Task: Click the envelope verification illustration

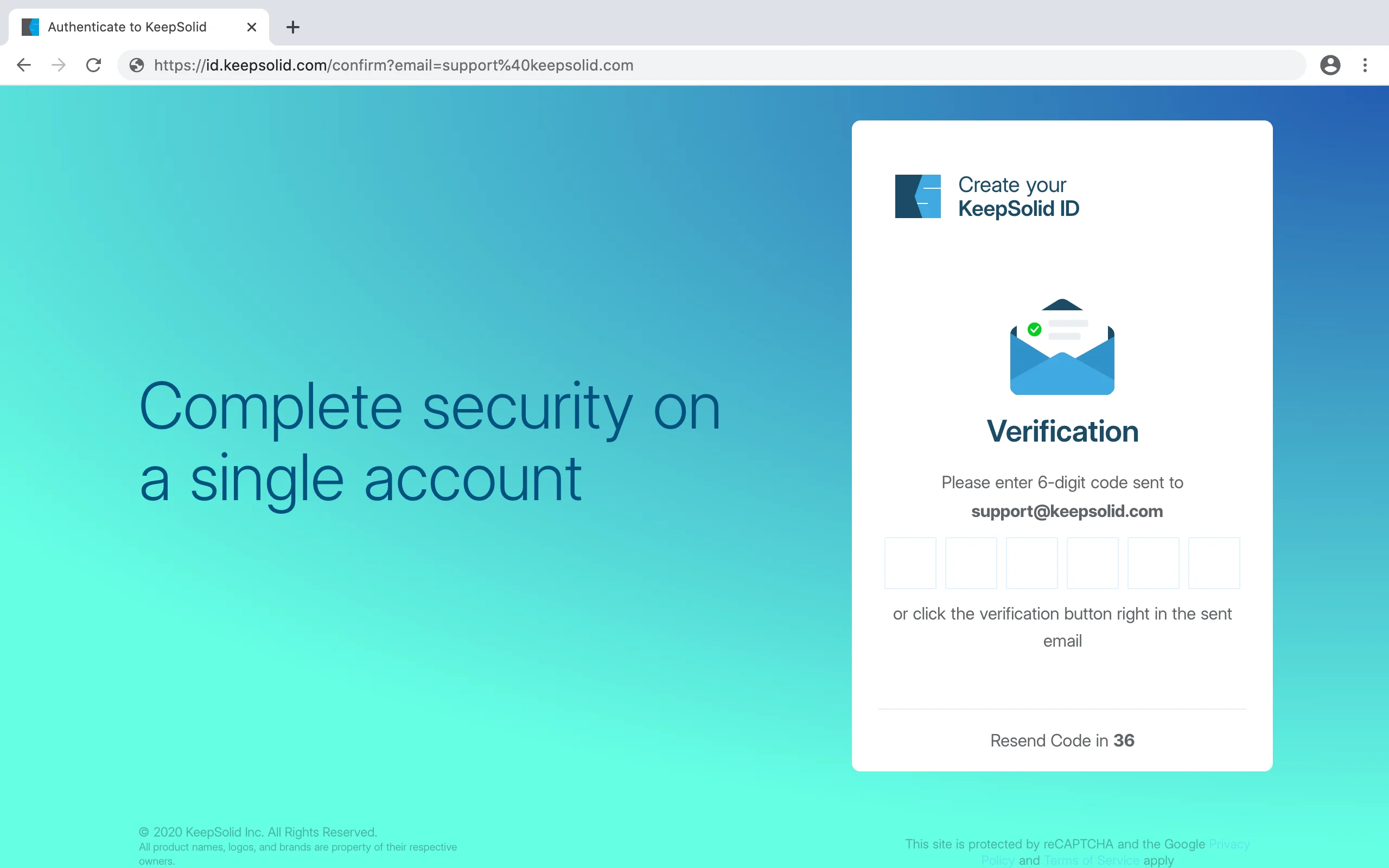Action: pyautogui.click(x=1062, y=347)
